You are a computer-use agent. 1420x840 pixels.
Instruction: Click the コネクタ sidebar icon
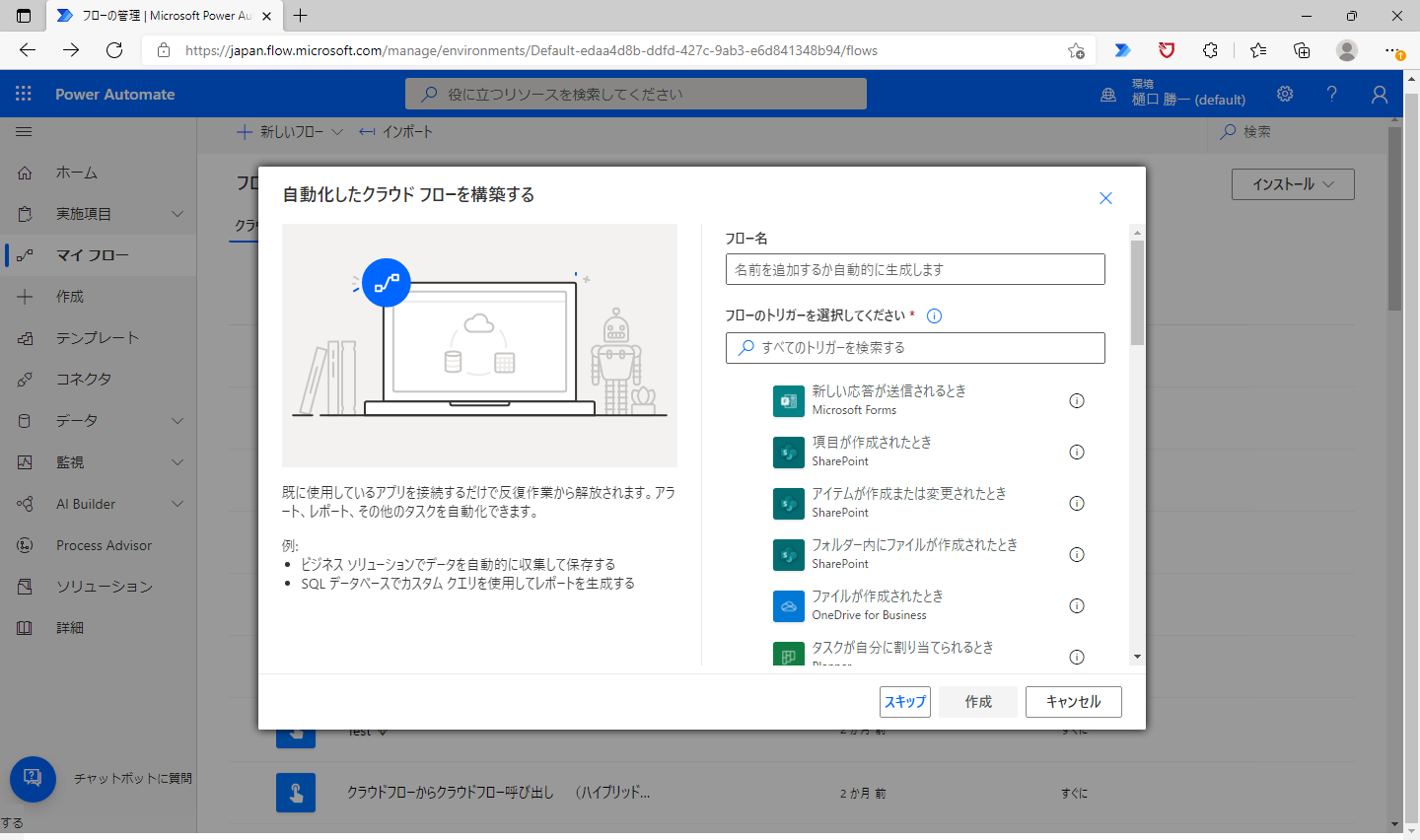tap(25, 380)
